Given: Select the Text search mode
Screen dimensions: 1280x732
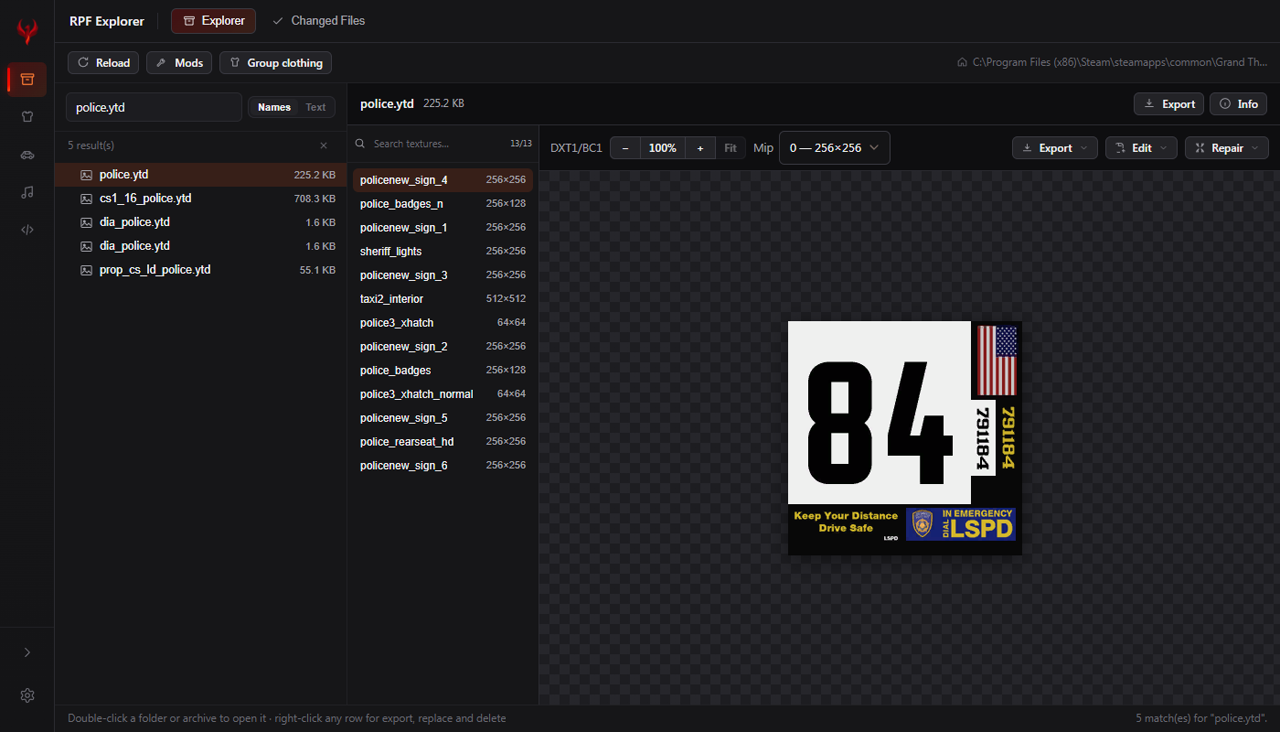Looking at the screenshot, I should 315,107.
